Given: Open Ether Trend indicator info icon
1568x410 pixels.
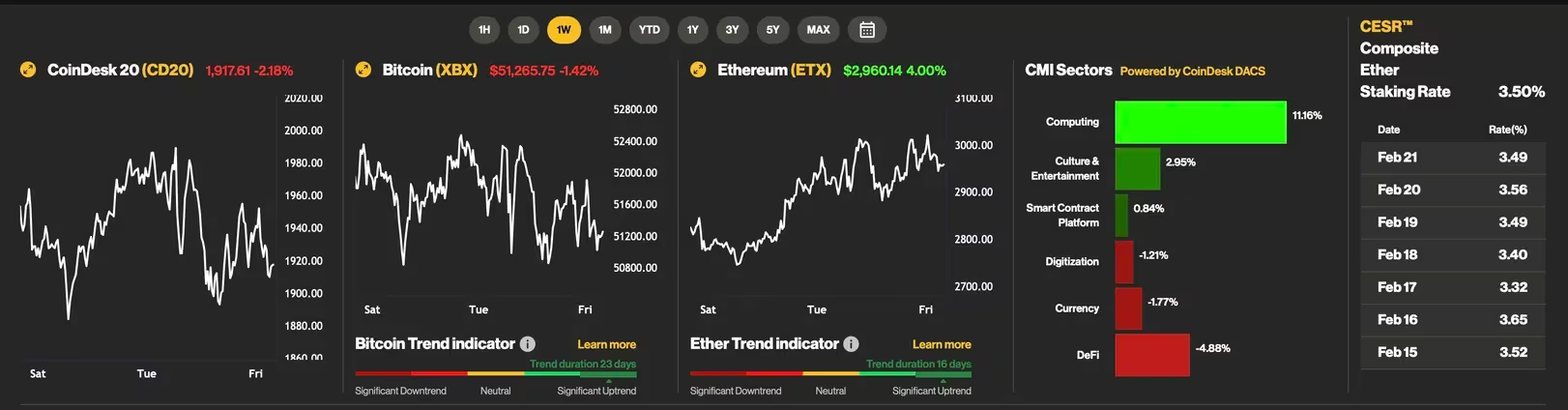Looking at the screenshot, I should click(x=851, y=344).
